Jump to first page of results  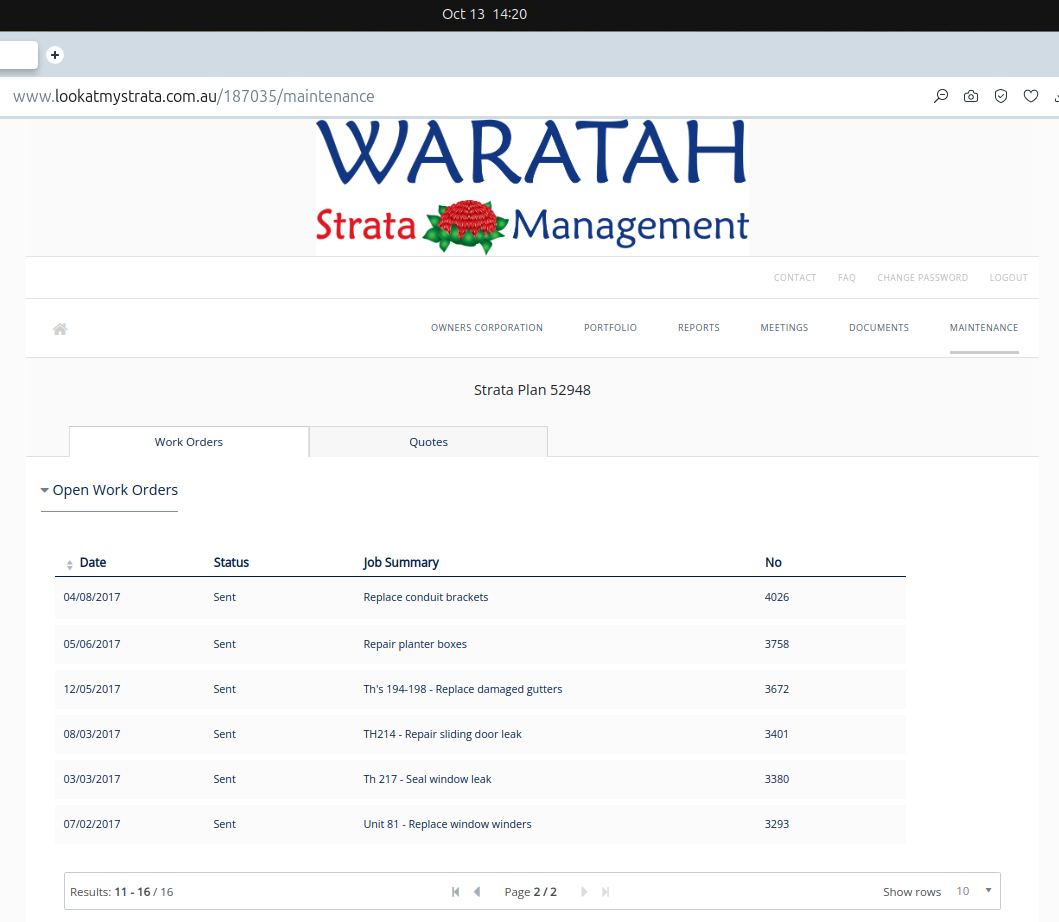456,892
